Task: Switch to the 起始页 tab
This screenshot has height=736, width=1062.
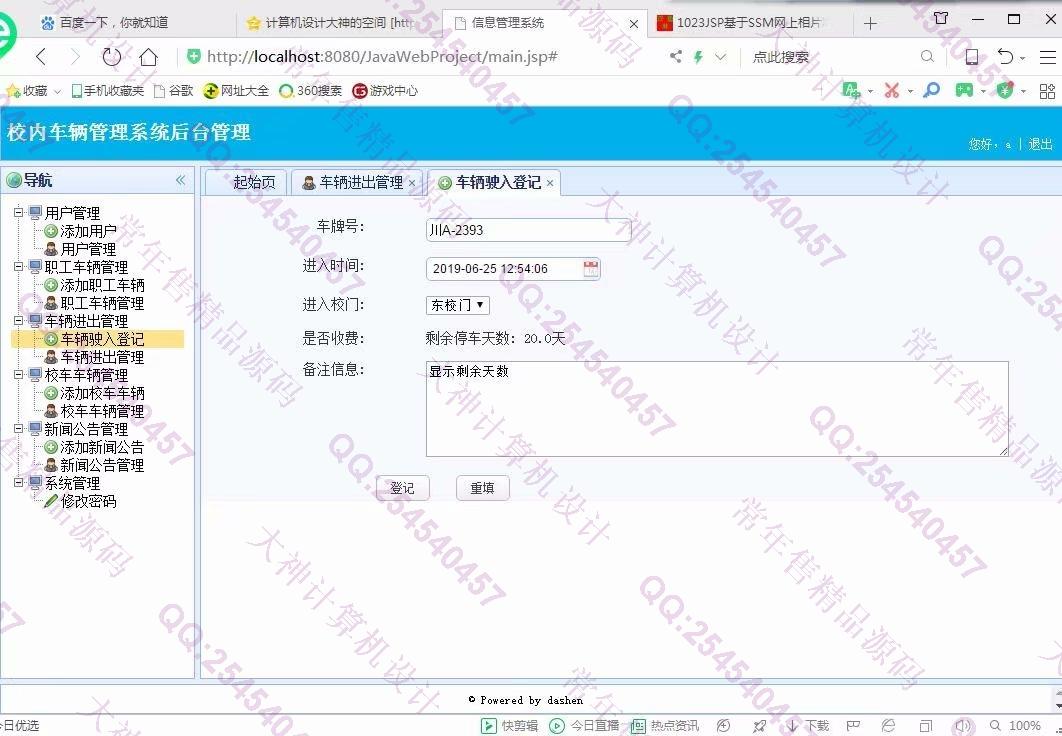Action: [247, 182]
